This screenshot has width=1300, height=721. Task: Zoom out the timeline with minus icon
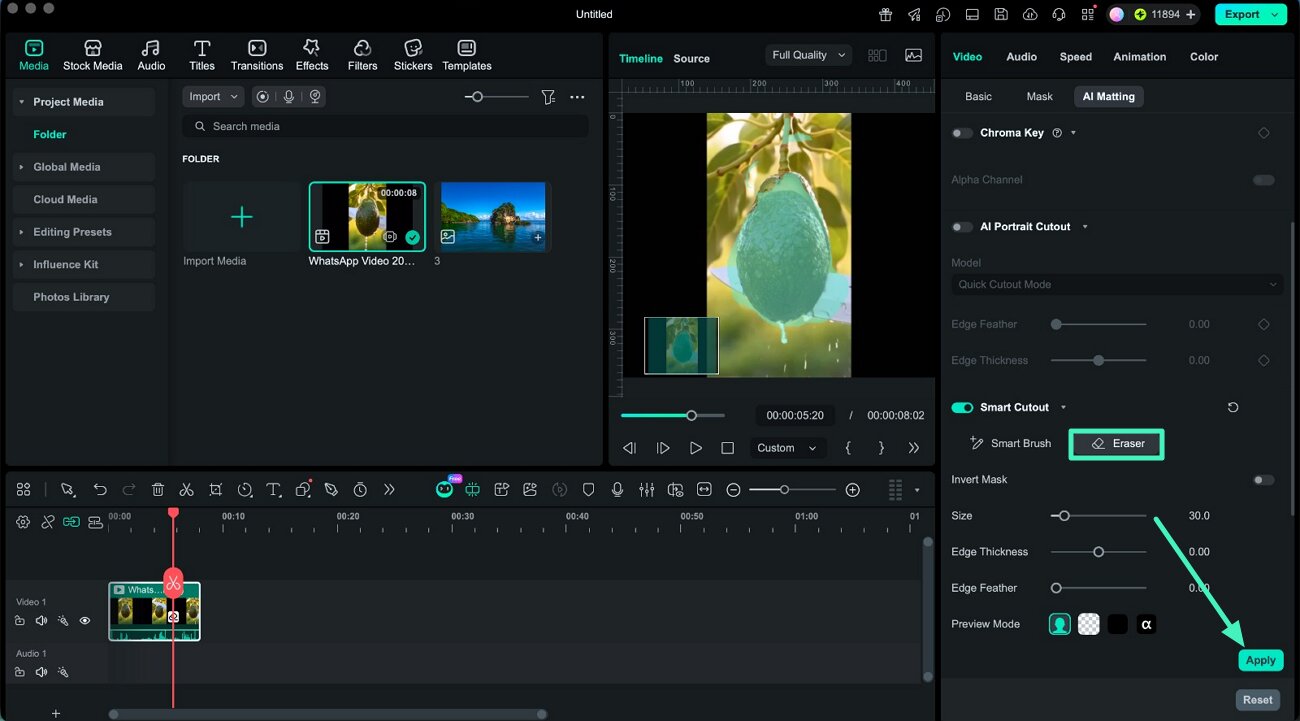pos(733,489)
